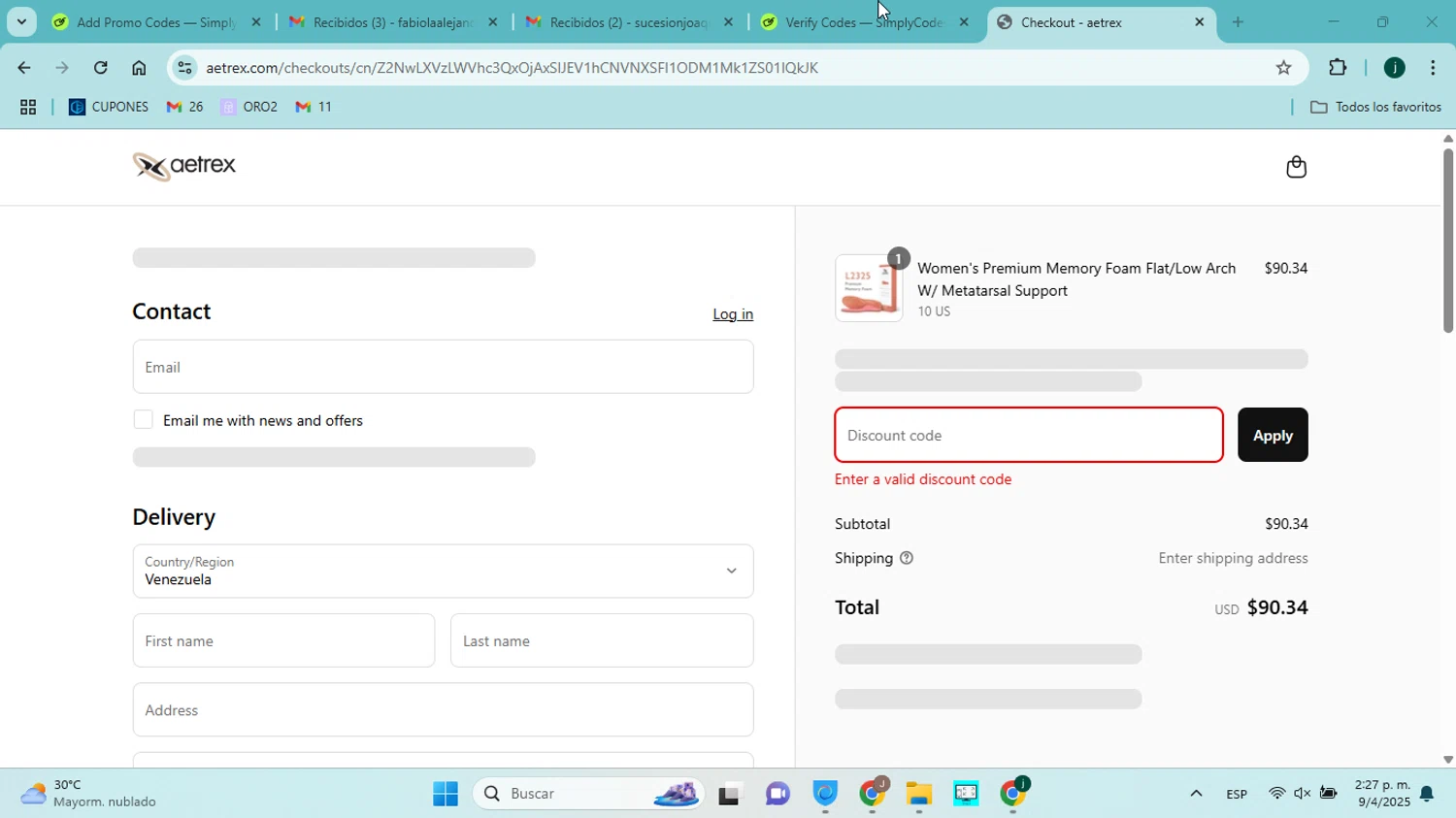Go back using browser back arrow
The image size is (1456, 818).
23,68
